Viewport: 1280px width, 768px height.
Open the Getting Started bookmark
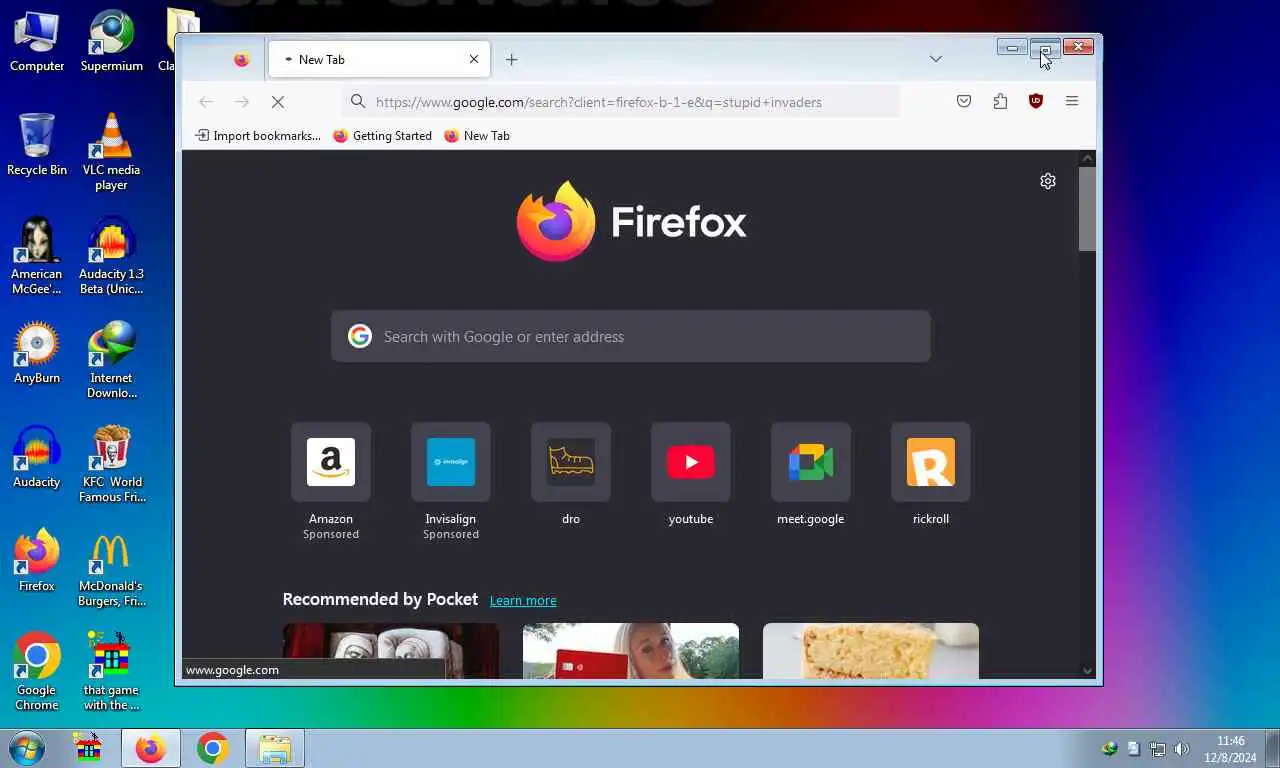382,136
